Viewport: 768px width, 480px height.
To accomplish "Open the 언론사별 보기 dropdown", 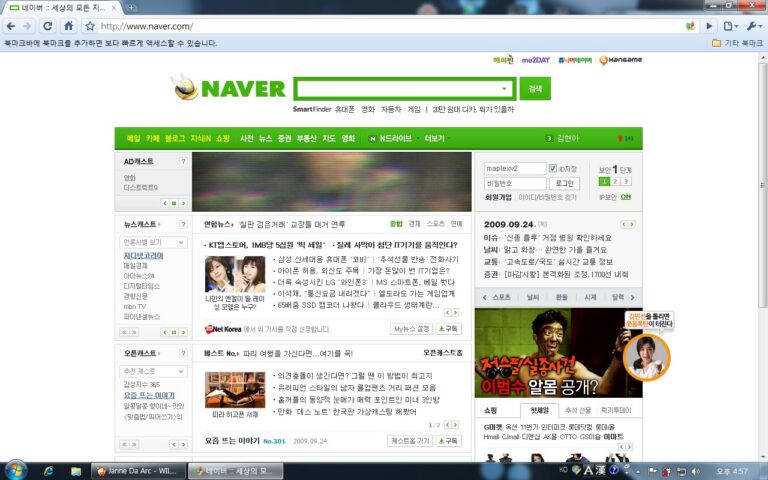I will (x=153, y=242).
